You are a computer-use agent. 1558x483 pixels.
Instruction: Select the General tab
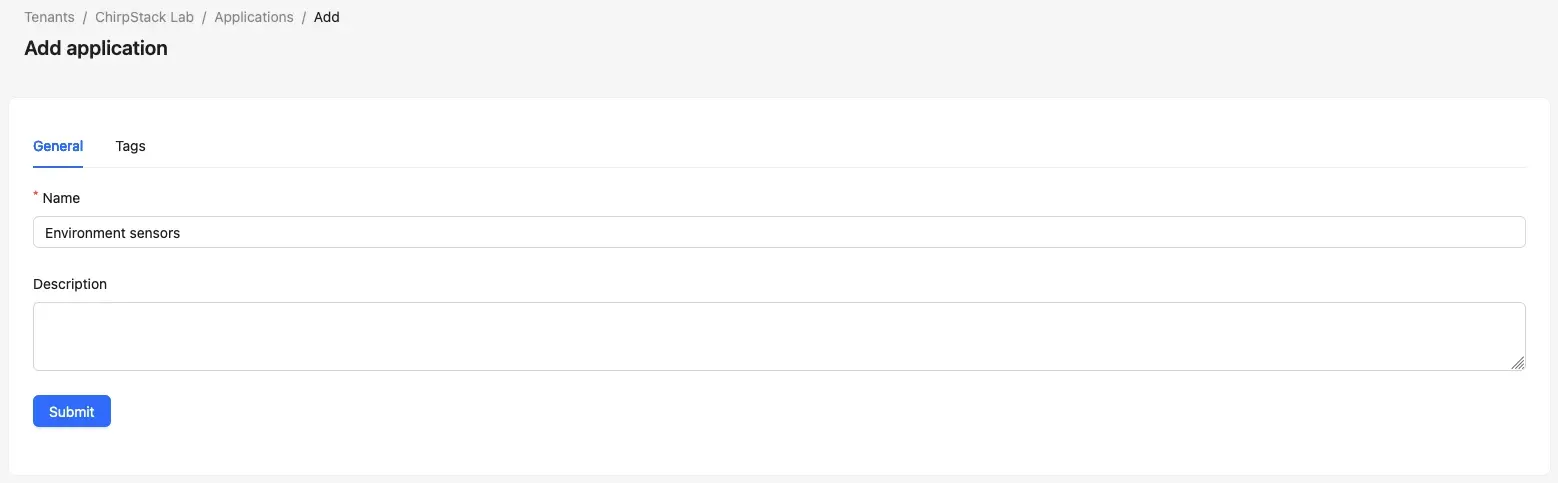[58, 146]
